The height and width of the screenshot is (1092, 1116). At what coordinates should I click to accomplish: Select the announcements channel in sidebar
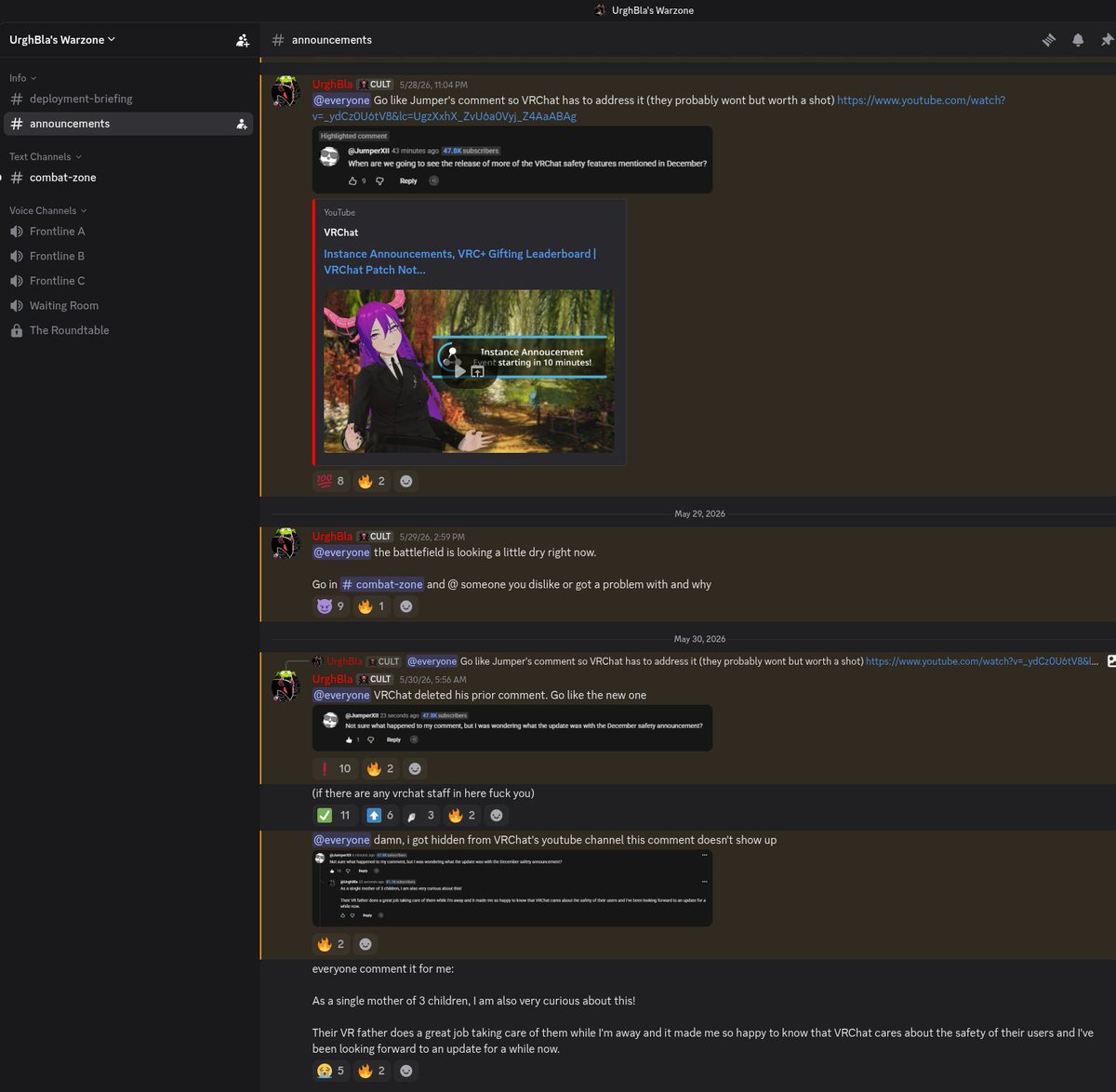click(128, 124)
